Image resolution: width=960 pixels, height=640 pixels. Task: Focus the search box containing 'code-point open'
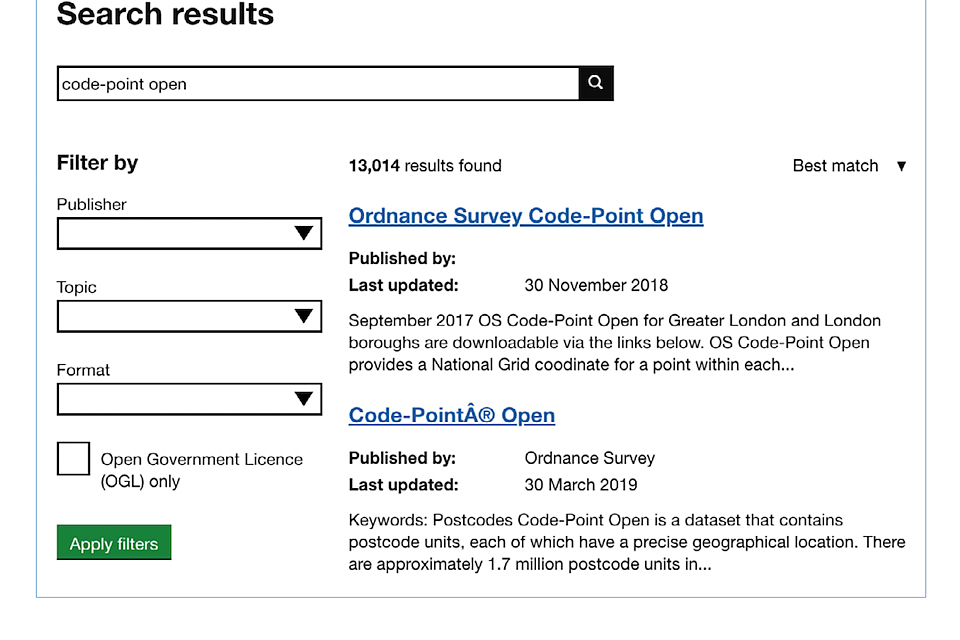pyautogui.click(x=318, y=84)
